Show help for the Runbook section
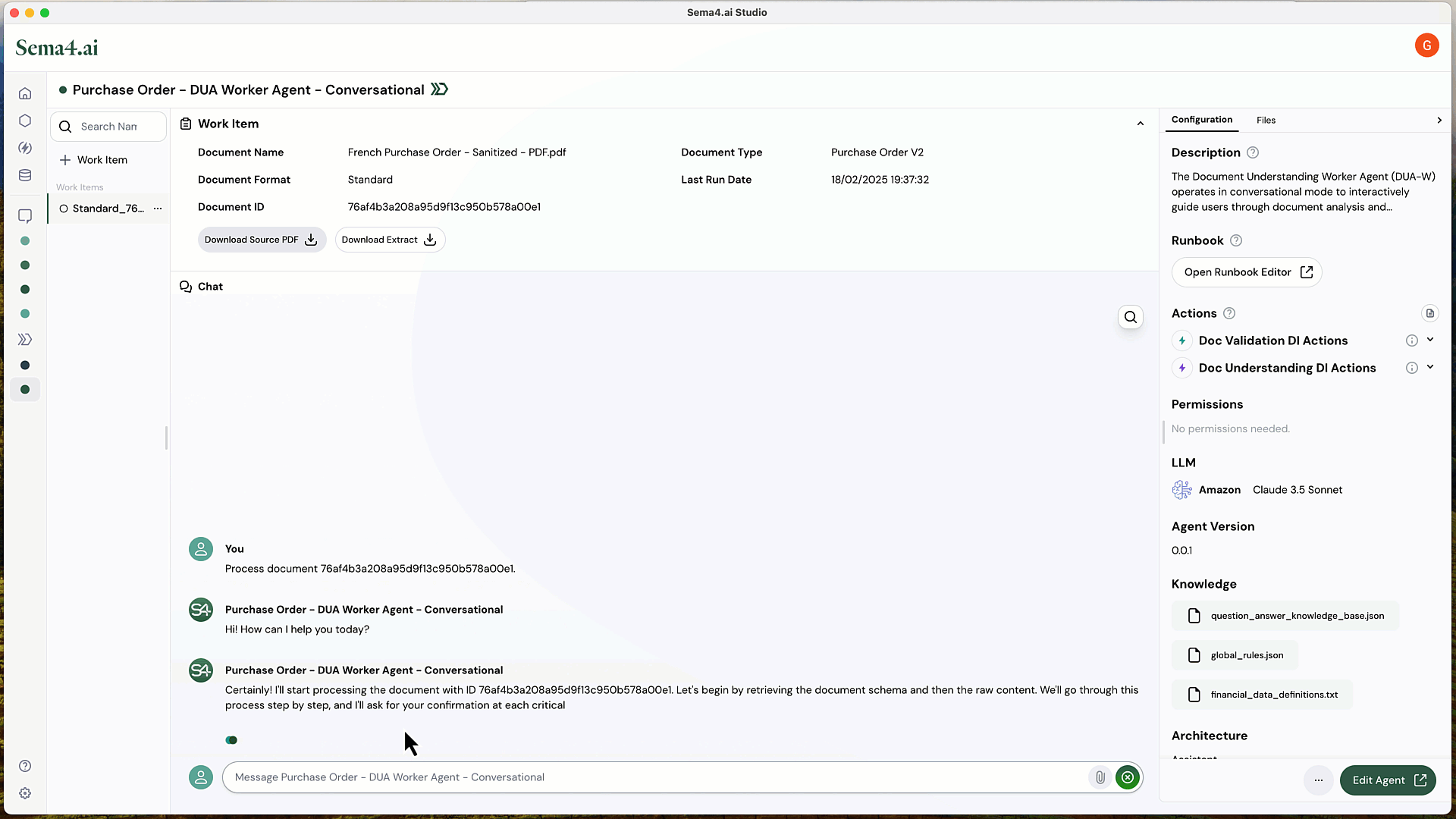The width and height of the screenshot is (1456, 819). [x=1236, y=240]
